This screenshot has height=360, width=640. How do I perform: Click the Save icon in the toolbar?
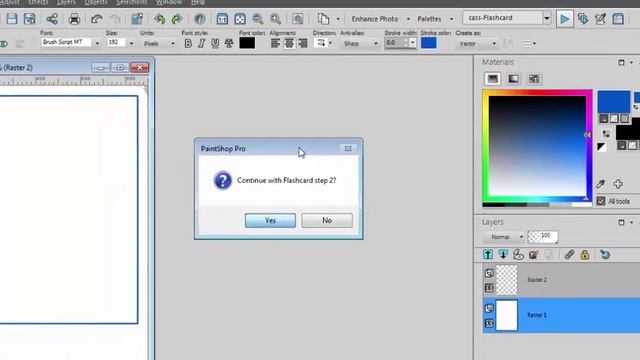(x=12, y=19)
